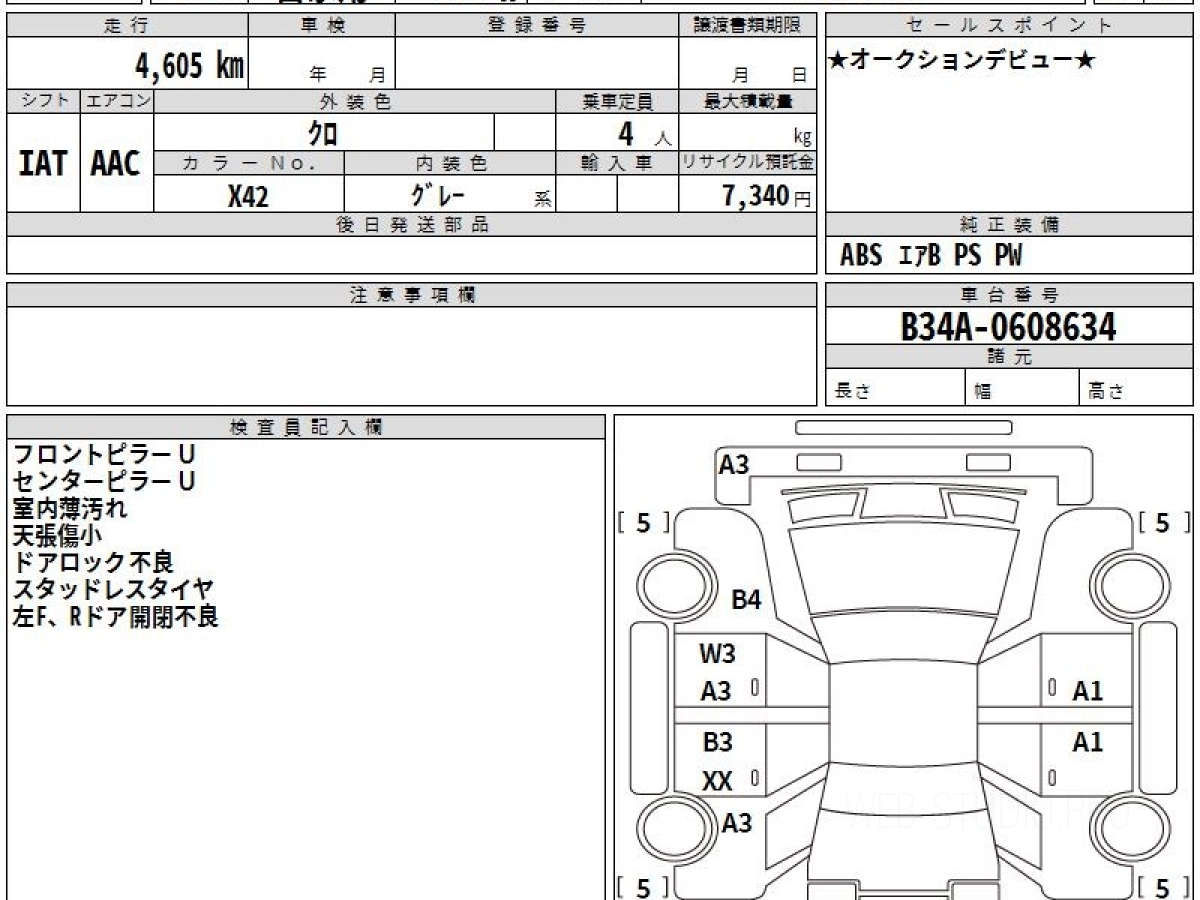Click the B3 dent mark on diagram
Viewport: 1200px width, 900px height.
[x=717, y=743]
